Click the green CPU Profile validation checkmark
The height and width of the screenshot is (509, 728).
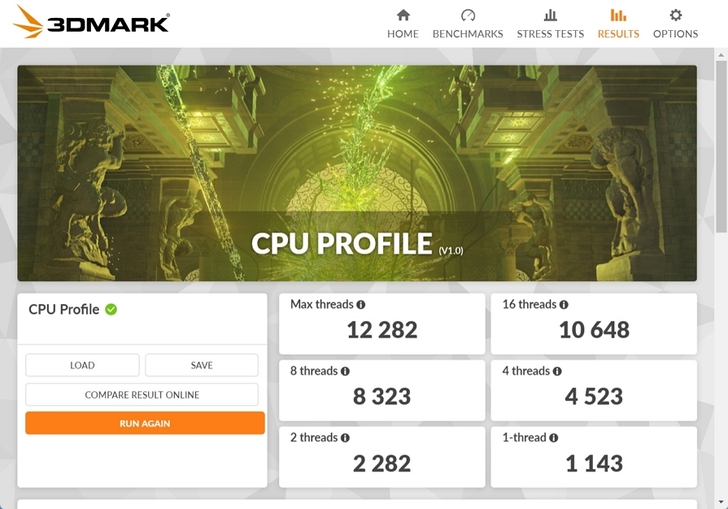coord(111,309)
